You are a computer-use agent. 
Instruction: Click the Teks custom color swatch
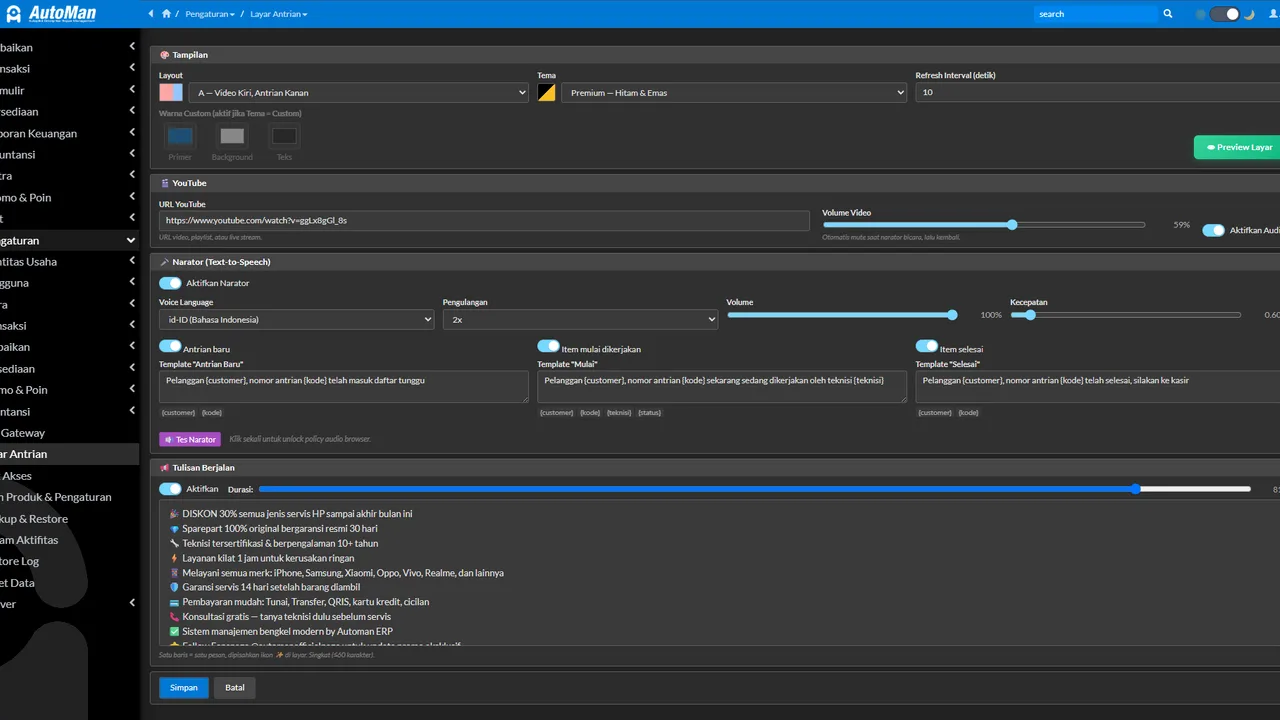pyautogui.click(x=284, y=136)
